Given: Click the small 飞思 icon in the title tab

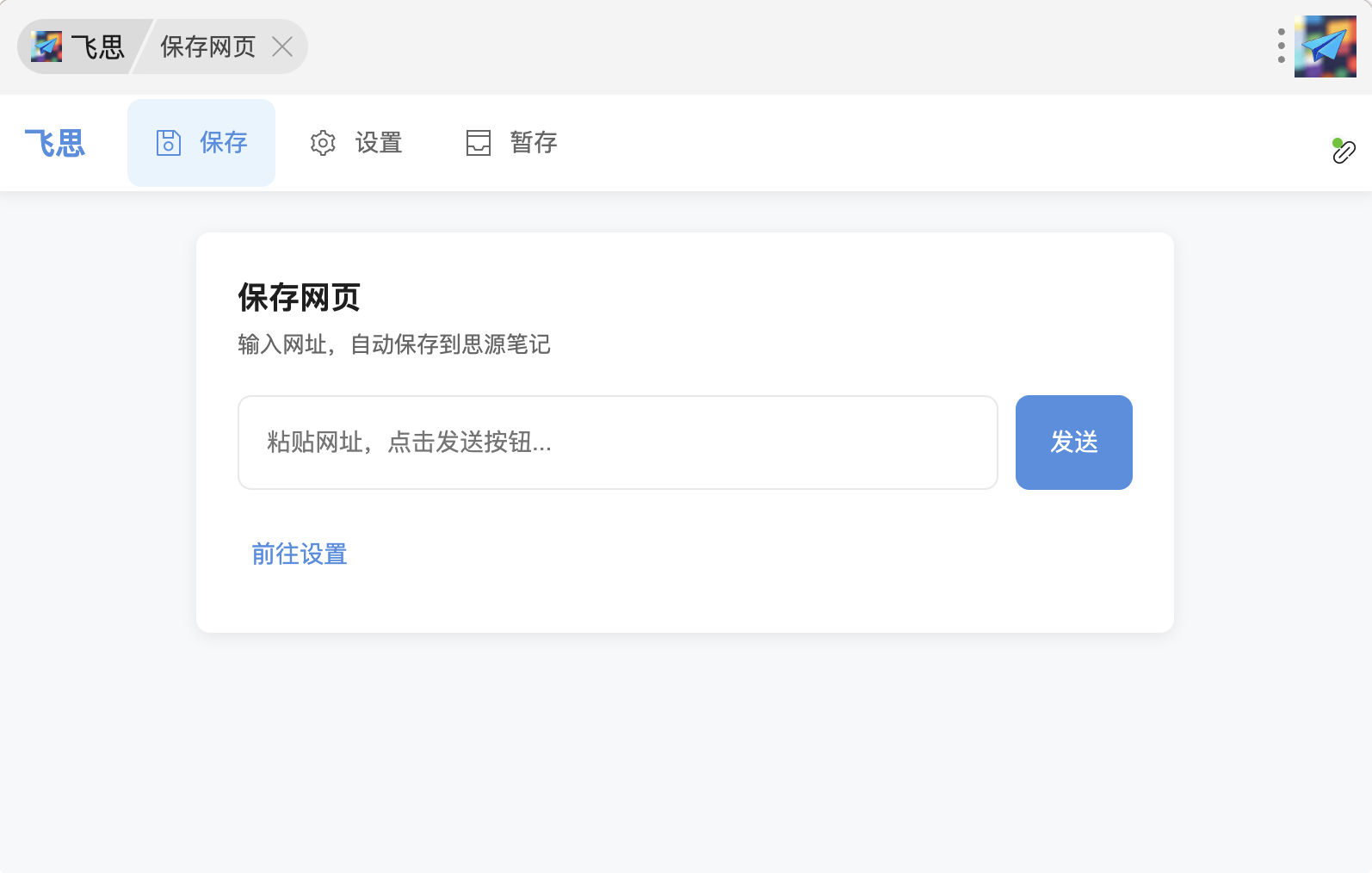Looking at the screenshot, I should pos(46,46).
